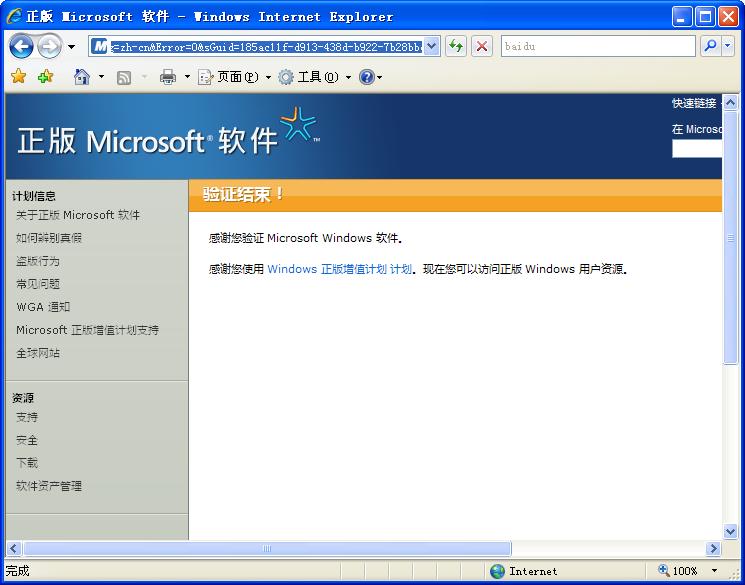Viewport: 745px width, 585px height.
Task: Maximize the Internet Explorer window
Action: tap(706, 17)
